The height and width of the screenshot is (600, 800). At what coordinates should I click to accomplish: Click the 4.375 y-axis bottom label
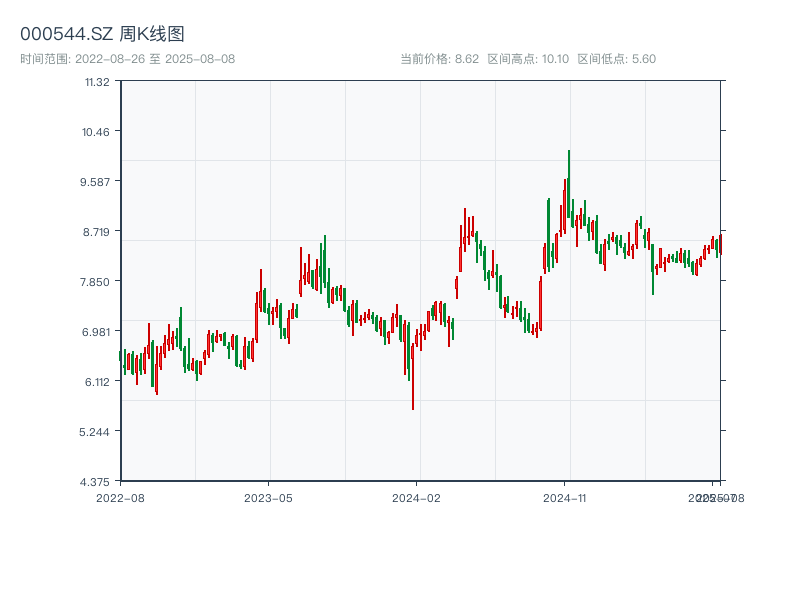tap(97, 482)
